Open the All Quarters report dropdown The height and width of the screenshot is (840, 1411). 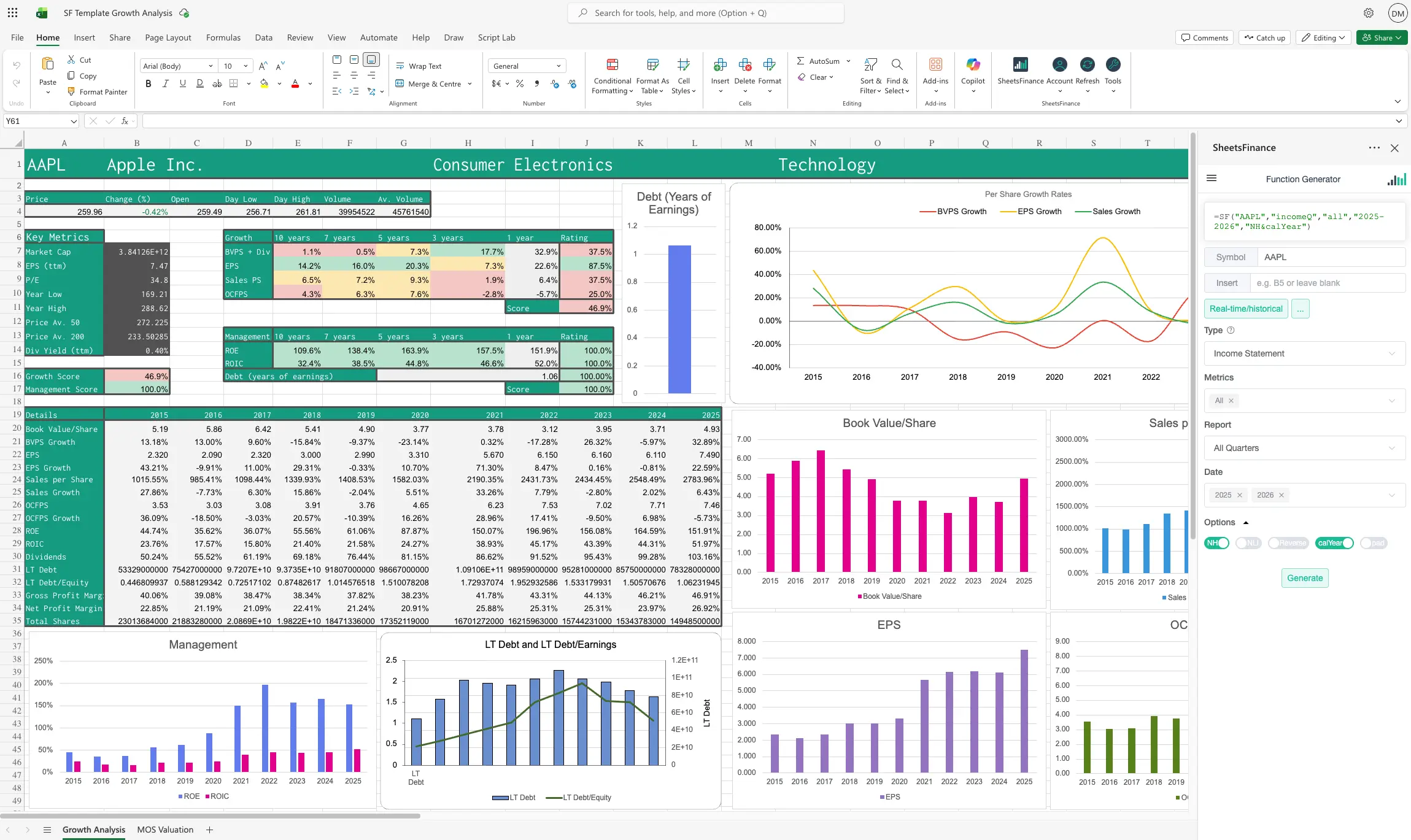pos(1304,448)
